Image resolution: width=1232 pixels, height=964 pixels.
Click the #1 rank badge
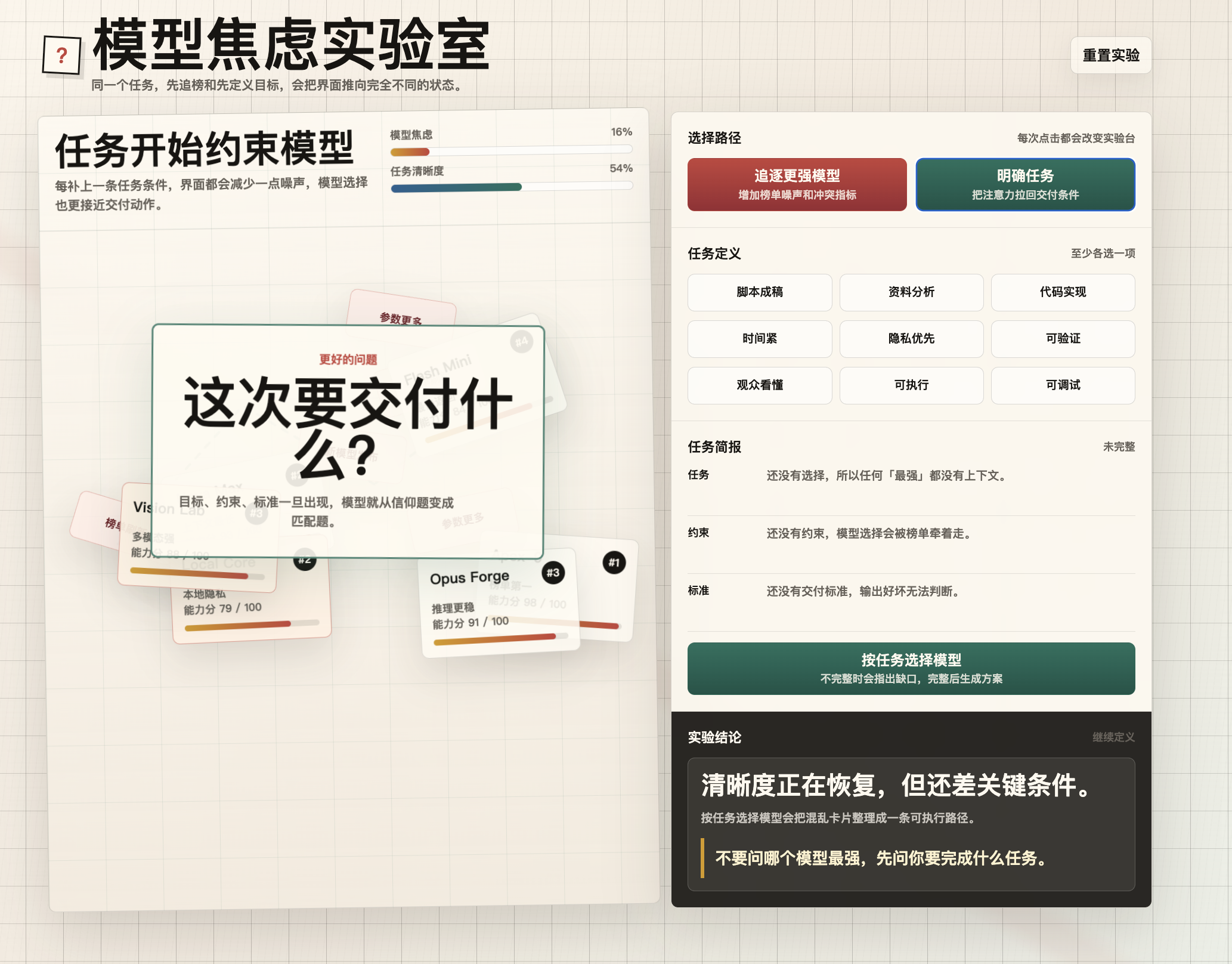[614, 562]
